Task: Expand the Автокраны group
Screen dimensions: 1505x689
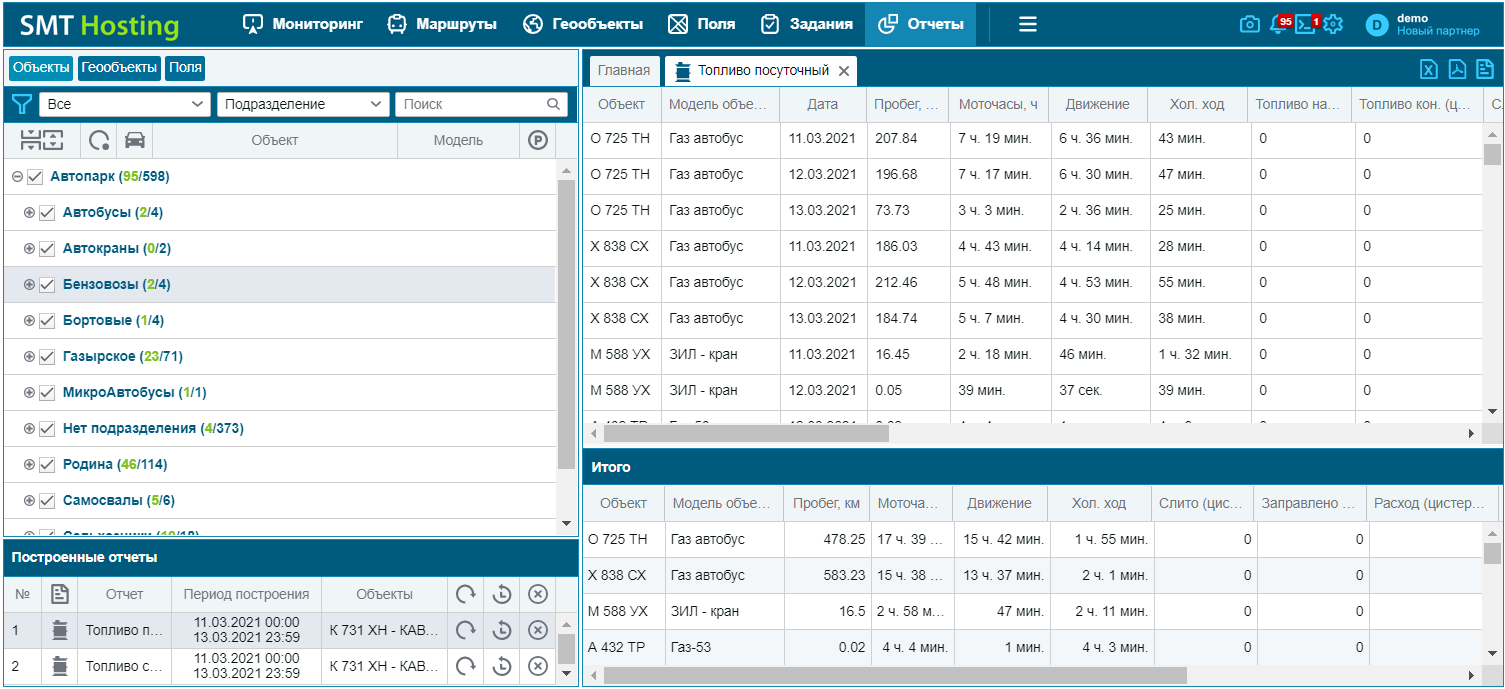Action: (29, 249)
